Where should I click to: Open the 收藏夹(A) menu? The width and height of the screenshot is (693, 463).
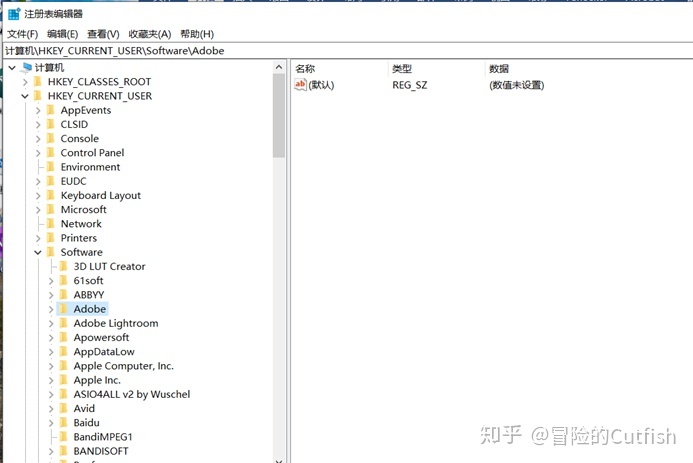tap(149, 34)
